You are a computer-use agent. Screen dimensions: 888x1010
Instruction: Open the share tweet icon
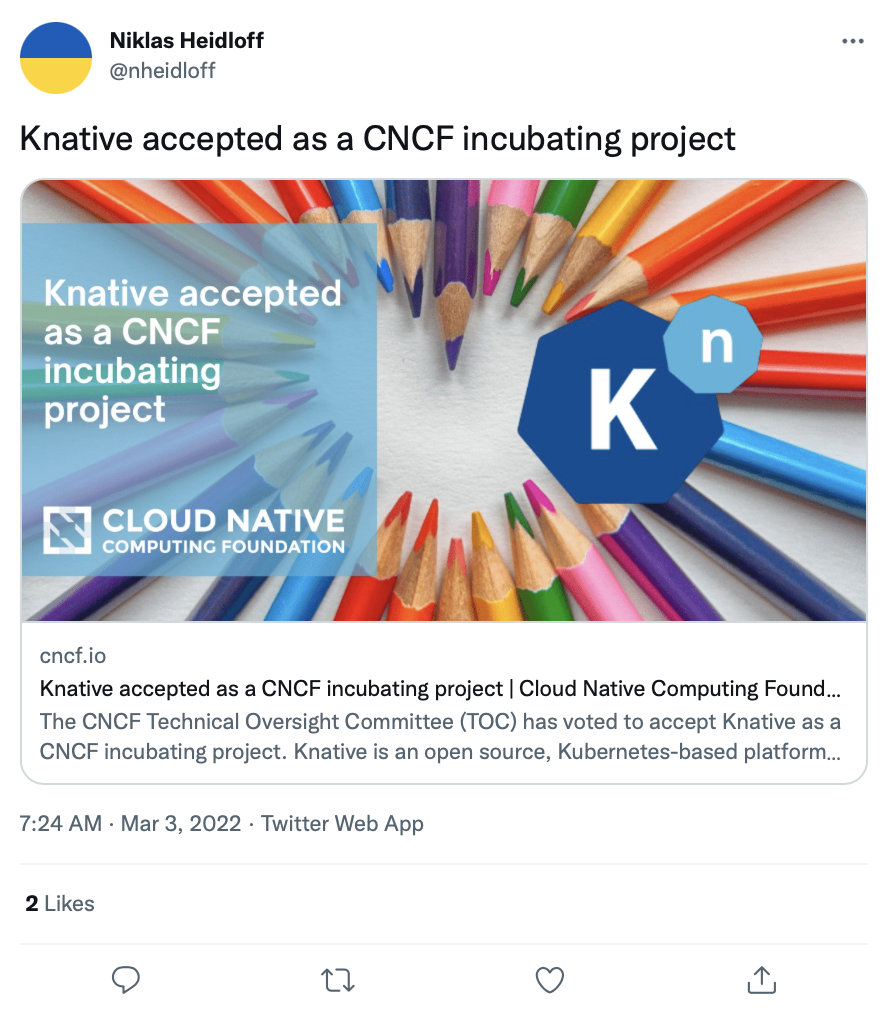tap(761, 980)
